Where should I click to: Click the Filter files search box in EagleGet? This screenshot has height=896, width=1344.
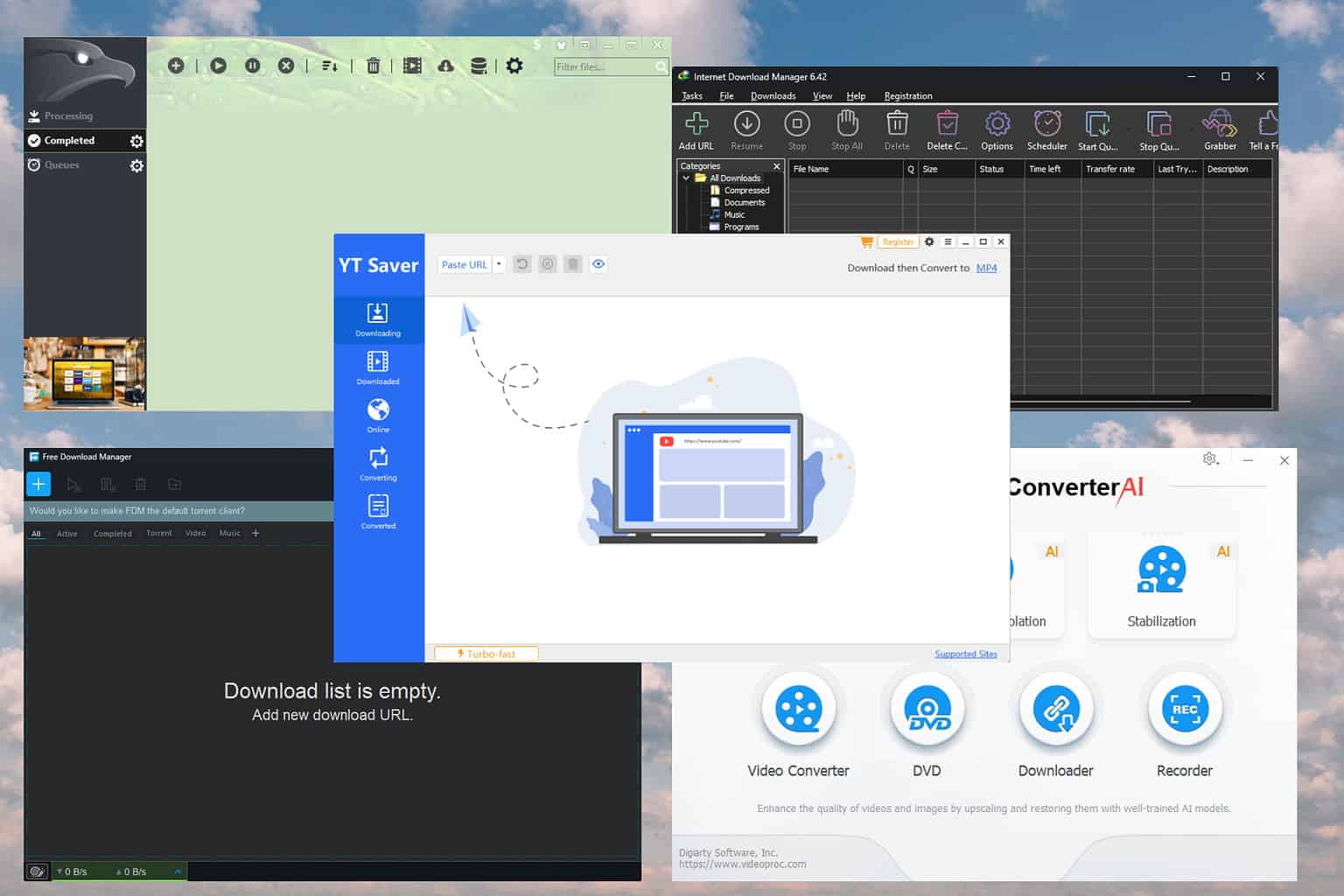click(606, 66)
